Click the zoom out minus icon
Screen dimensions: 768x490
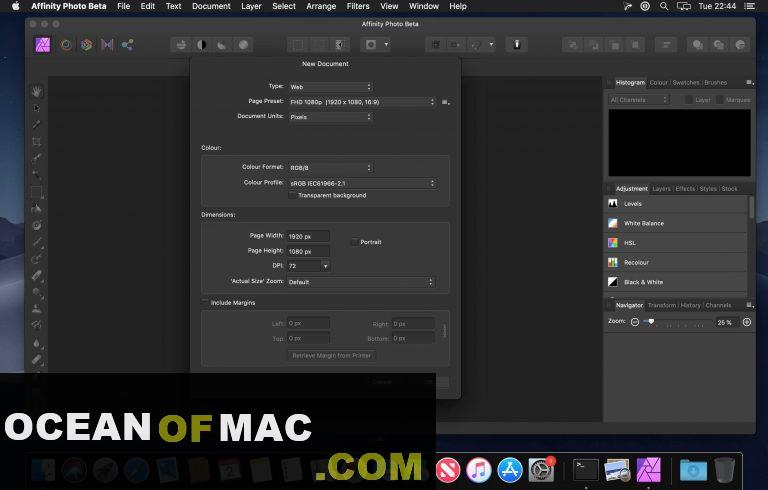tap(635, 322)
